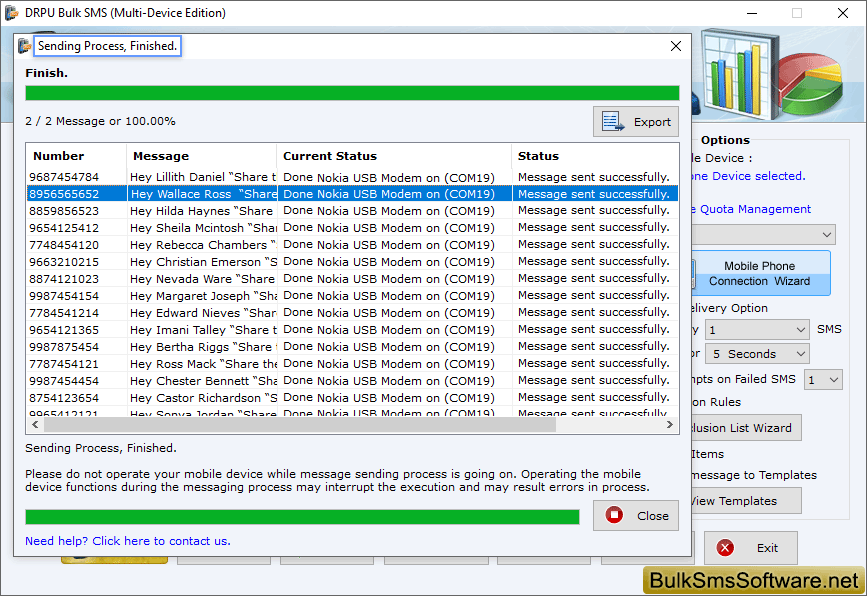Click the Exclusion List Wizard button
The width and height of the screenshot is (867, 596).
pos(746,428)
